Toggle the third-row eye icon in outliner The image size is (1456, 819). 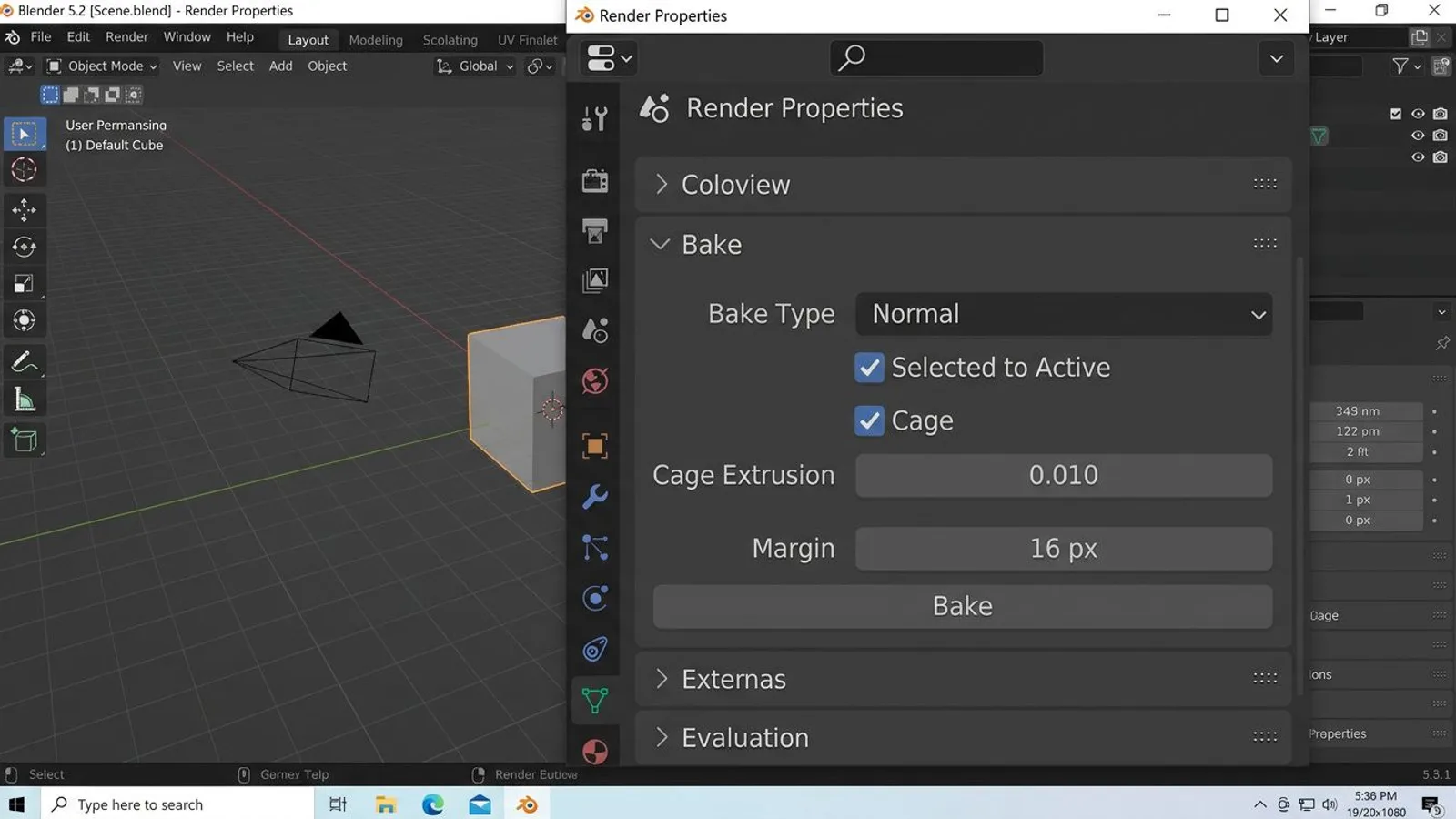click(x=1418, y=157)
